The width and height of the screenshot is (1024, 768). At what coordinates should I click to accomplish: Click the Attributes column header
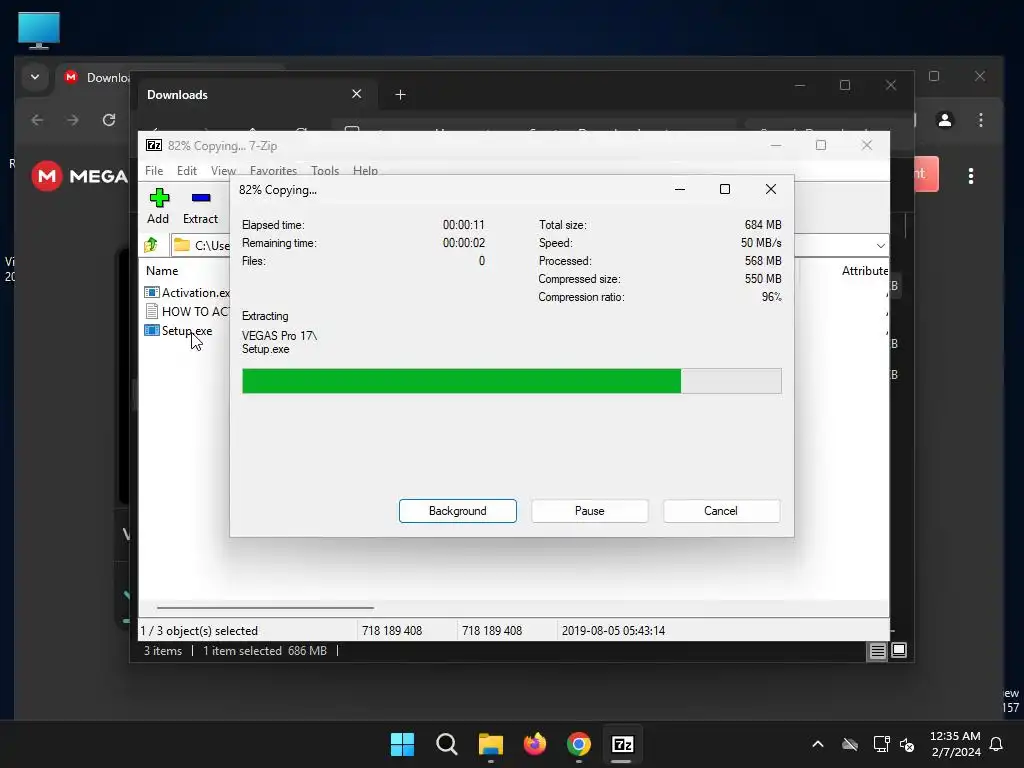coord(864,270)
